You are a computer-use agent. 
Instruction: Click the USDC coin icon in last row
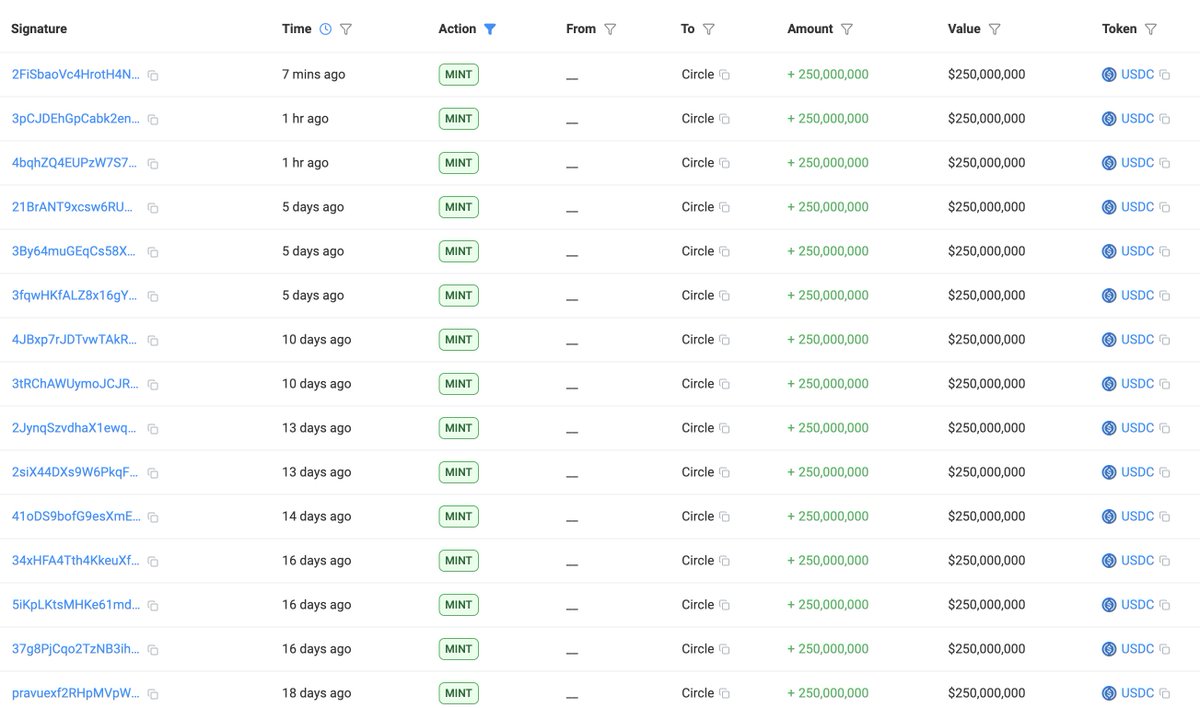1108,693
